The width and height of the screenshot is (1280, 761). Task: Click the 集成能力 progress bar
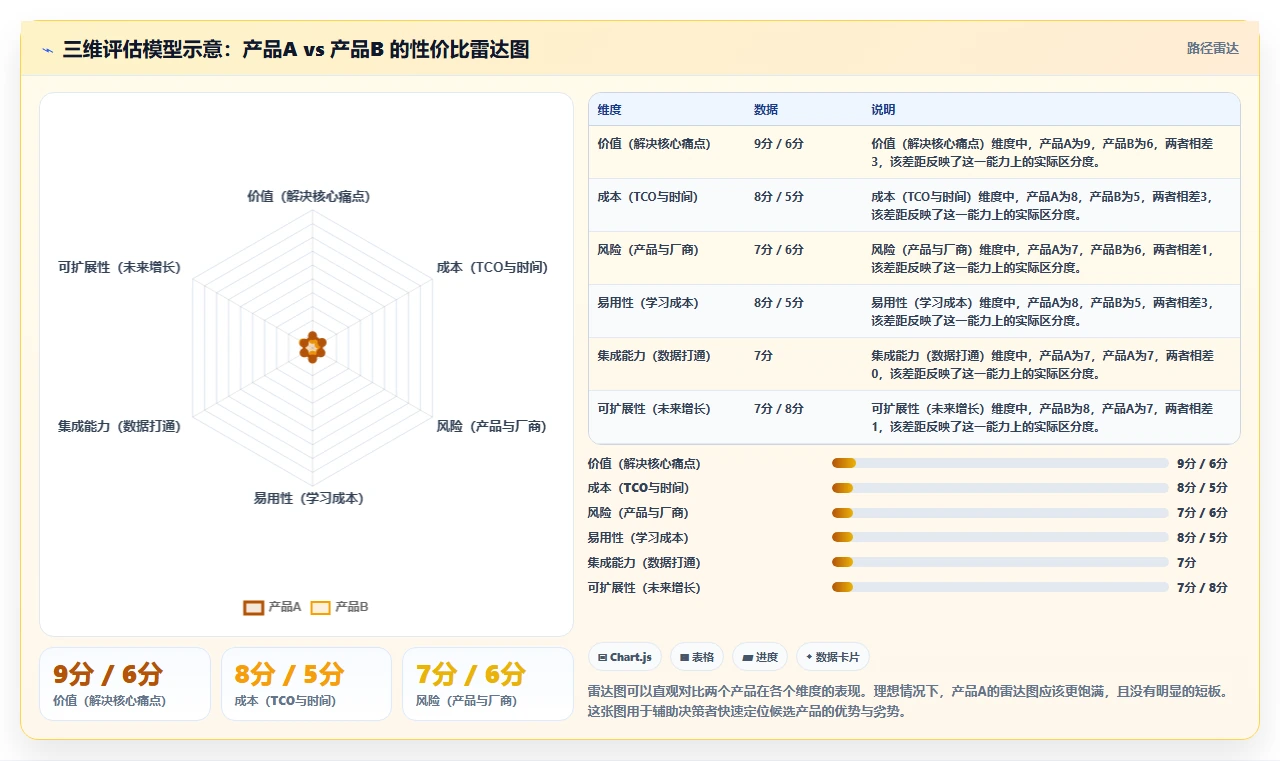[1000, 563]
